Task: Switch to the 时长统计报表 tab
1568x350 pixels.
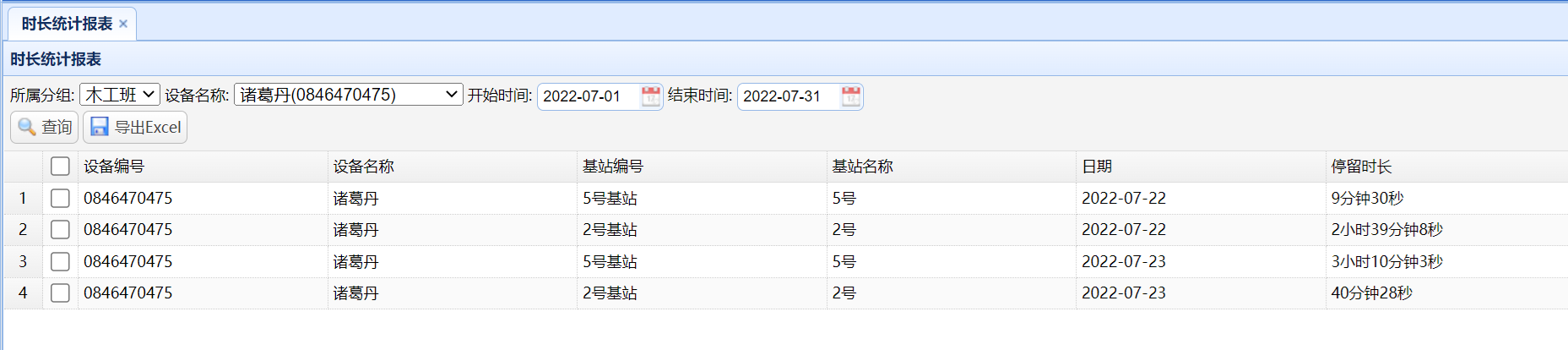Action: [x=67, y=24]
